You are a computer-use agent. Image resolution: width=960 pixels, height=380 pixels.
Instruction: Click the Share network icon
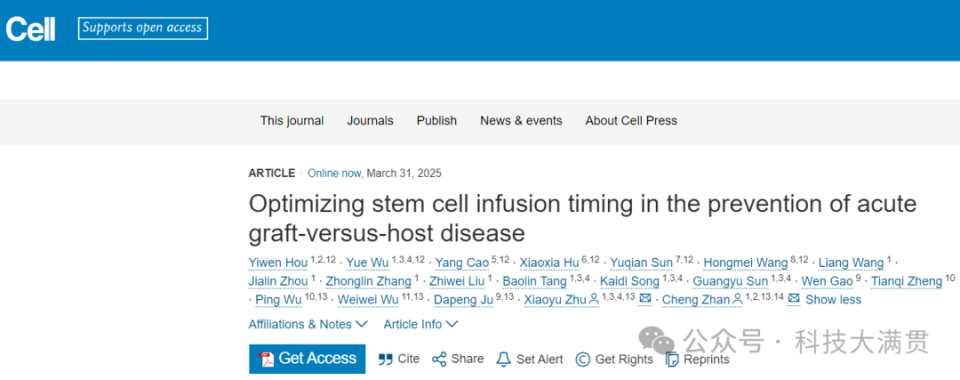click(x=439, y=359)
